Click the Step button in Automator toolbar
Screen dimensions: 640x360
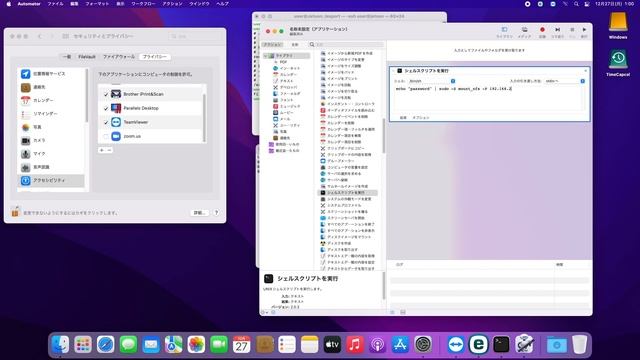[x=557, y=30]
